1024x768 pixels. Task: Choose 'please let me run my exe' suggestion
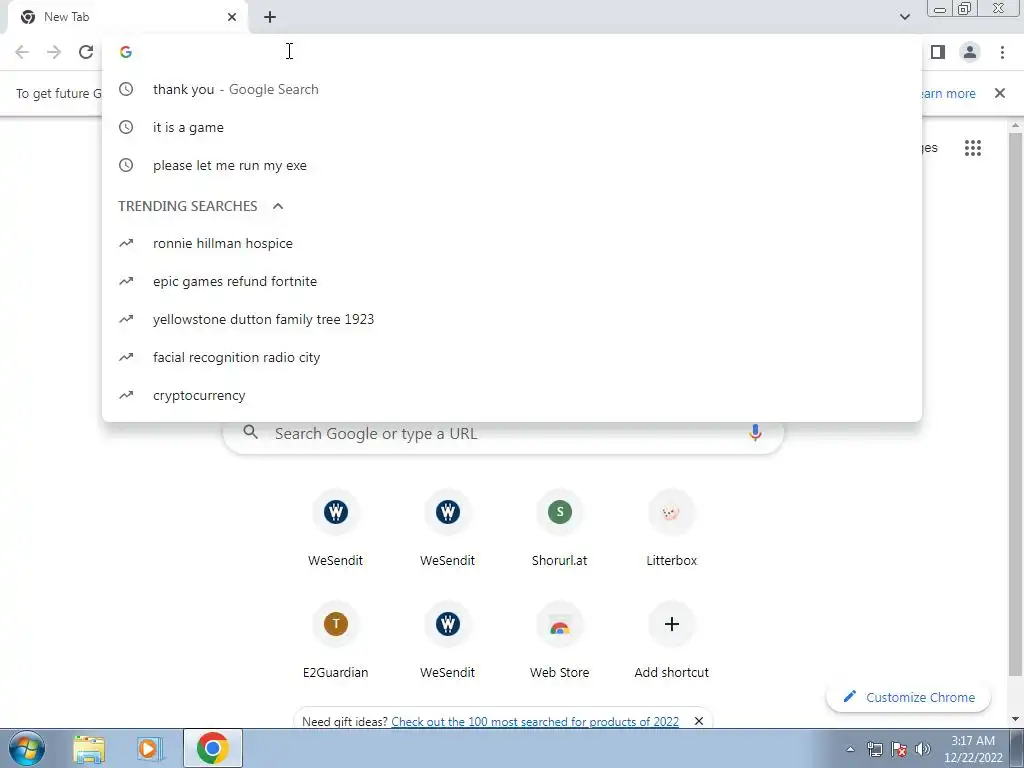[x=512, y=165]
